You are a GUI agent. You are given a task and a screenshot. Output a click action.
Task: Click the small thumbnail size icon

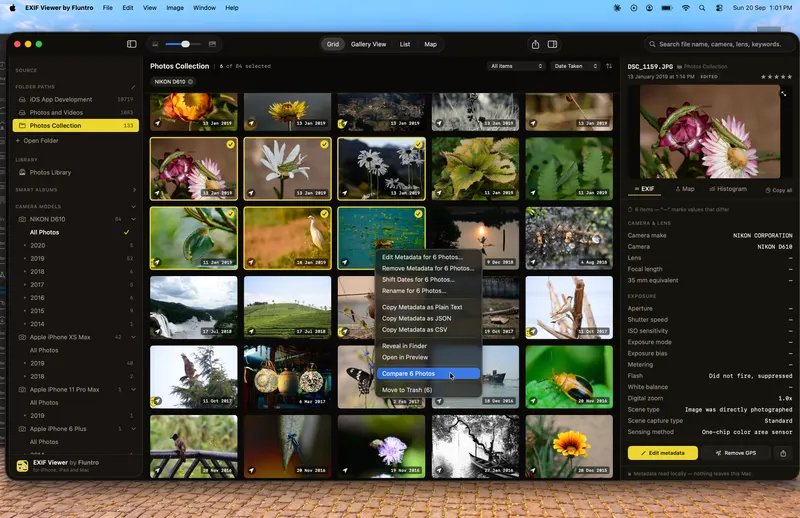point(155,44)
